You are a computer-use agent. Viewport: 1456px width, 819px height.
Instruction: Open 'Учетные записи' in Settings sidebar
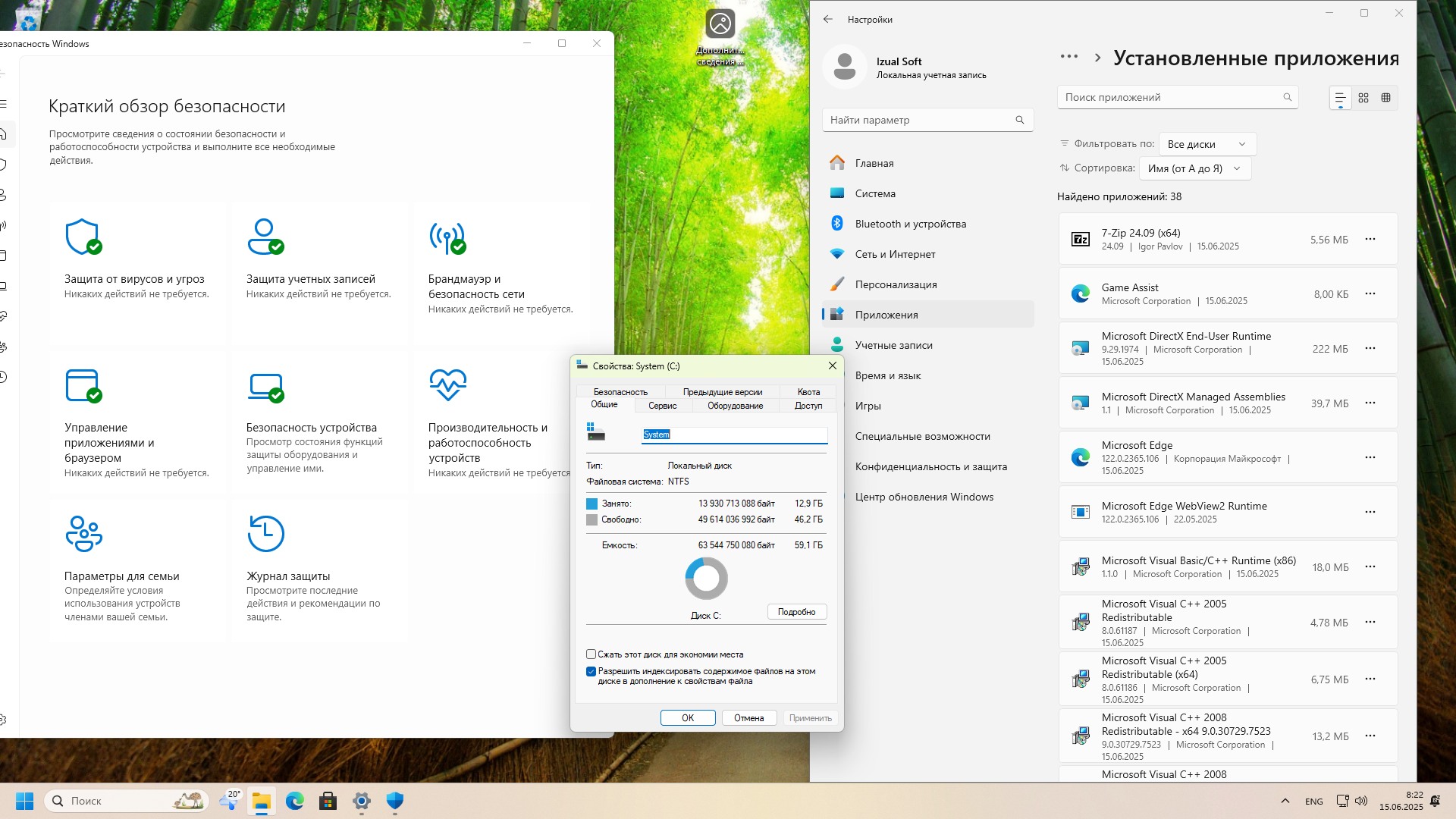click(928, 345)
